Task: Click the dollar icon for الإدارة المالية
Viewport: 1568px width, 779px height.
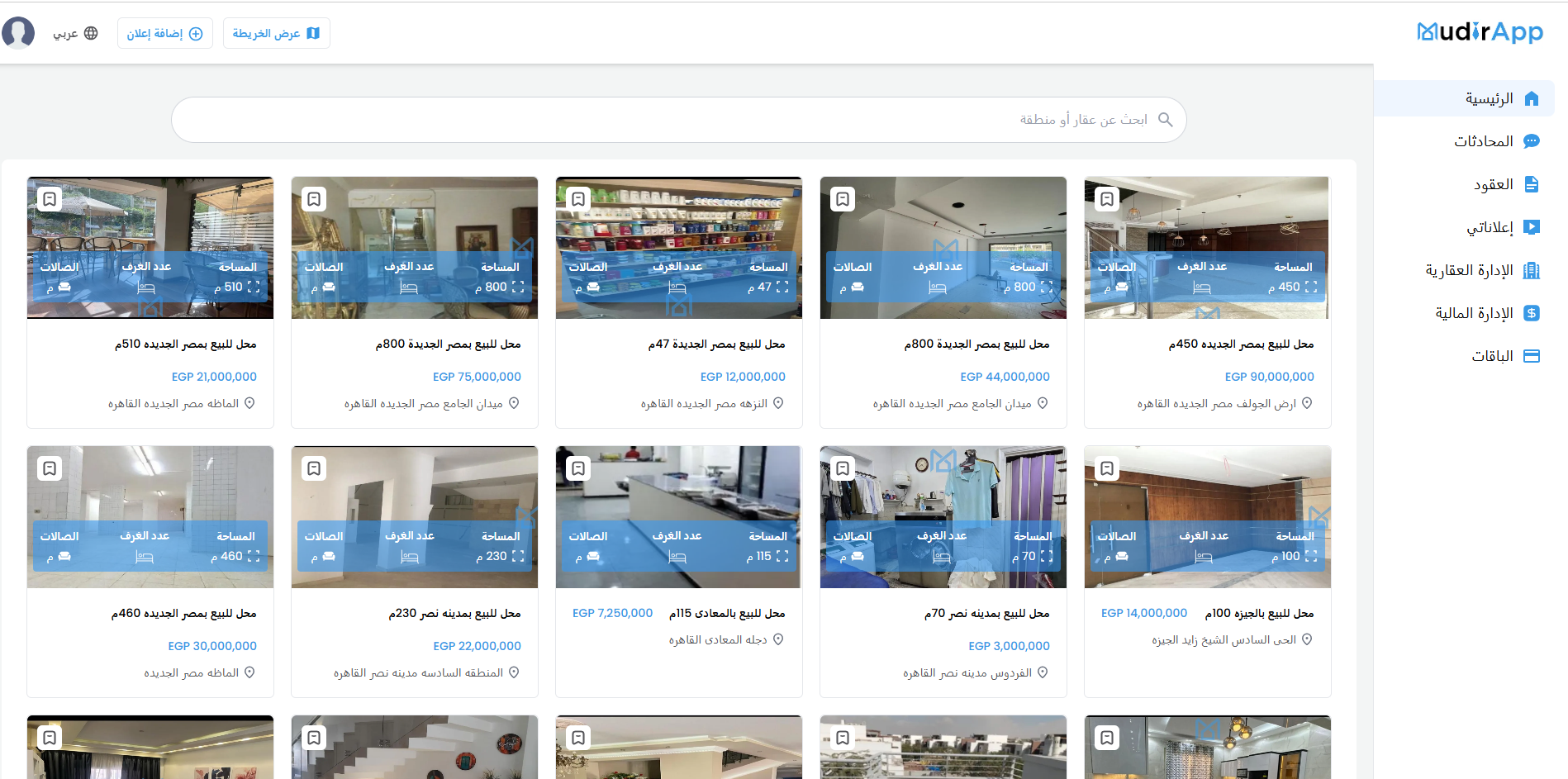Action: click(x=1531, y=313)
